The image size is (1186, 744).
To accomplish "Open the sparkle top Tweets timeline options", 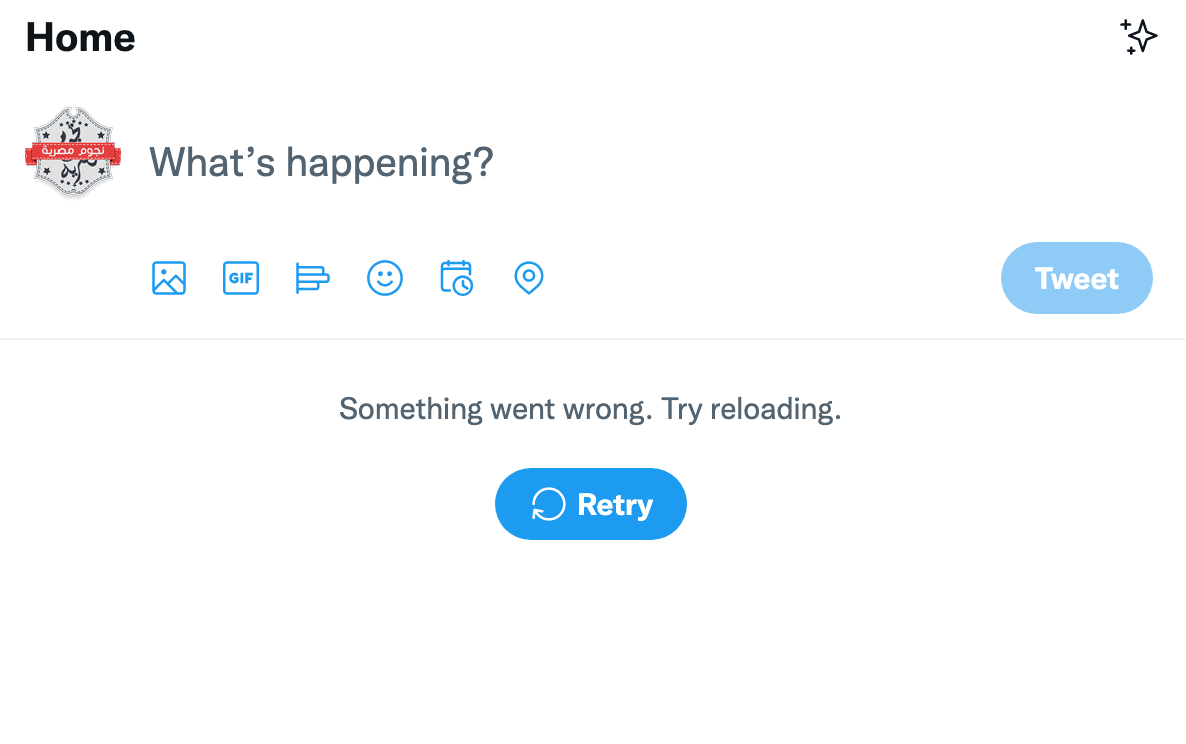I will point(1138,36).
